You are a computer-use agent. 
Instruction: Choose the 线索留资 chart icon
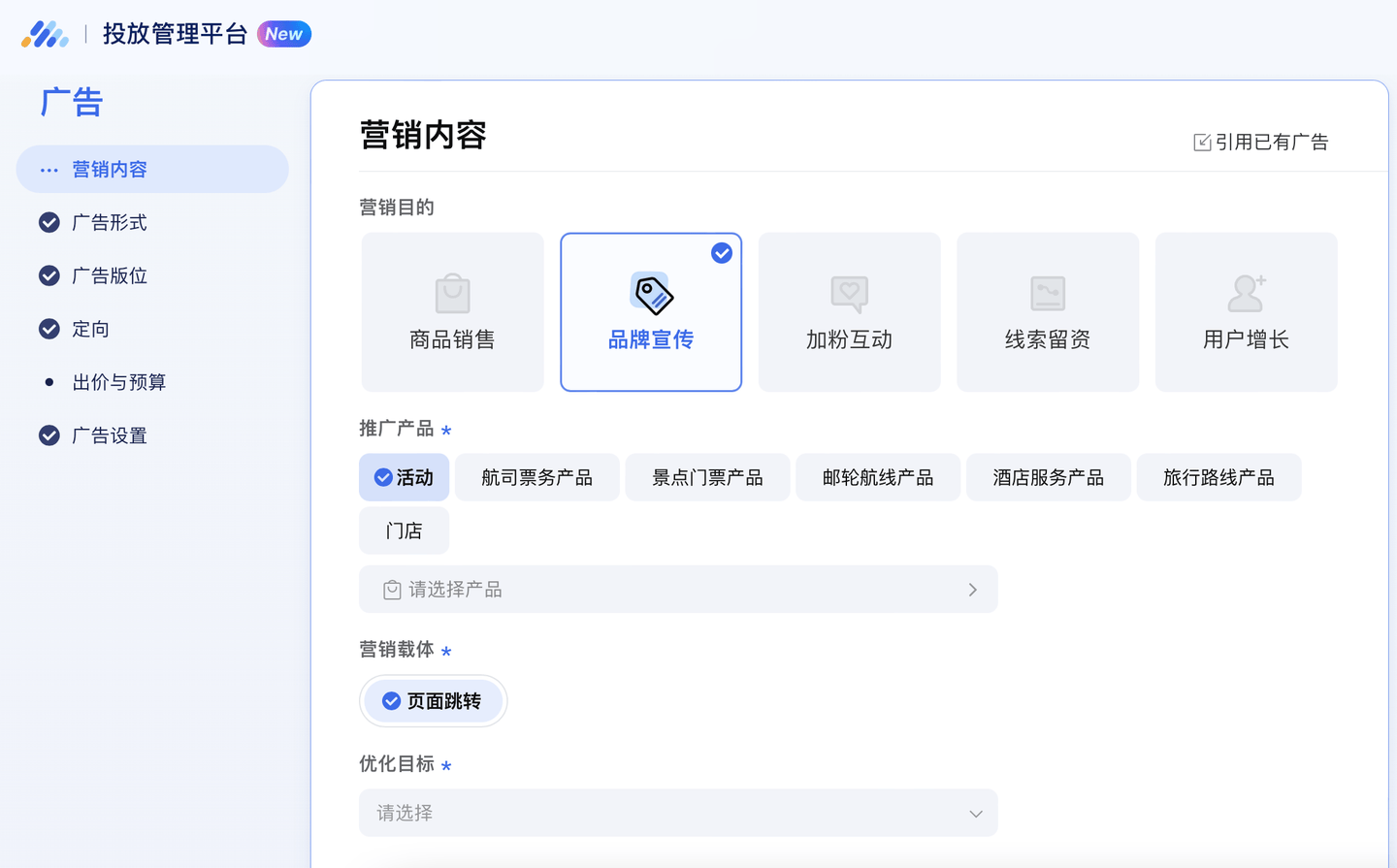(1048, 293)
